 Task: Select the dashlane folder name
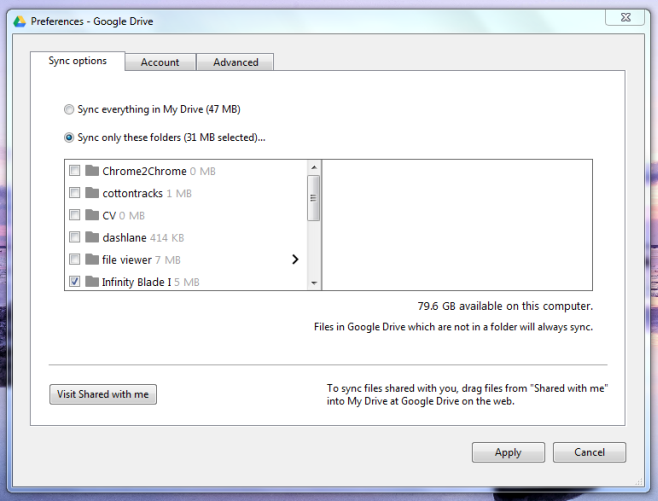[125, 238]
